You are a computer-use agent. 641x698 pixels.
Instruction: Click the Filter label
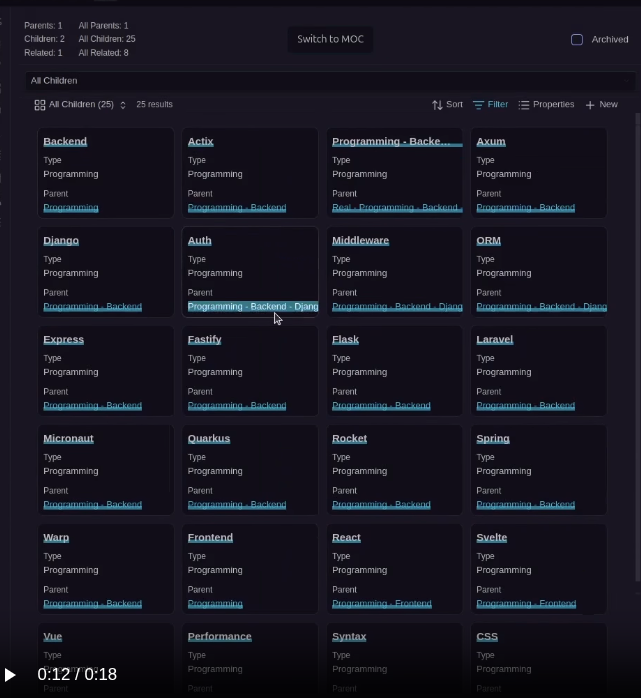pyautogui.click(x=498, y=104)
